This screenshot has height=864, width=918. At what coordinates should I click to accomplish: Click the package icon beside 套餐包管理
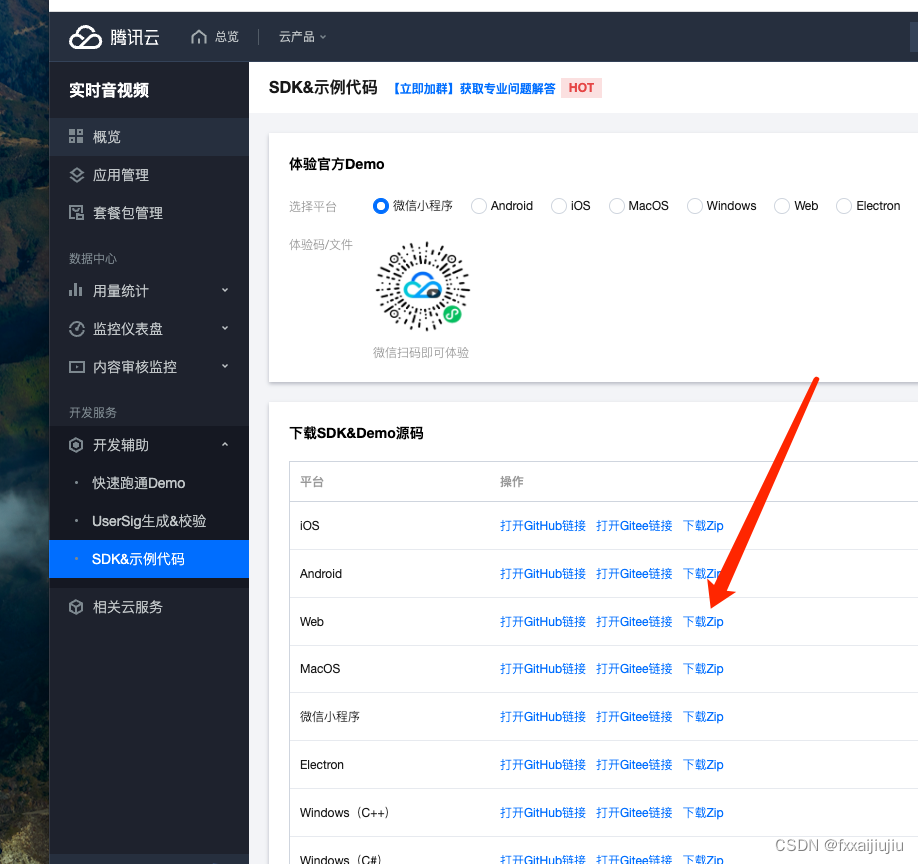point(77,213)
